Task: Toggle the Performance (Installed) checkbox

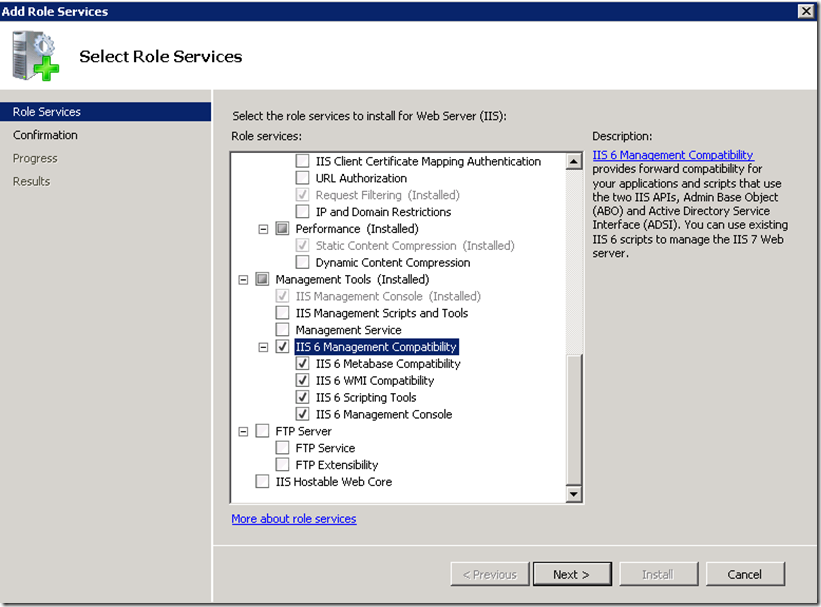Action: click(x=282, y=228)
